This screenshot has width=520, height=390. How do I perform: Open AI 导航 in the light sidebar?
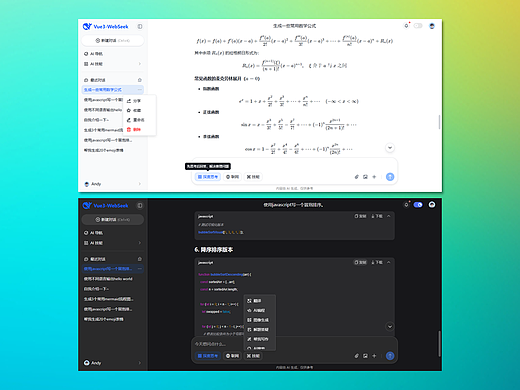pos(113,54)
